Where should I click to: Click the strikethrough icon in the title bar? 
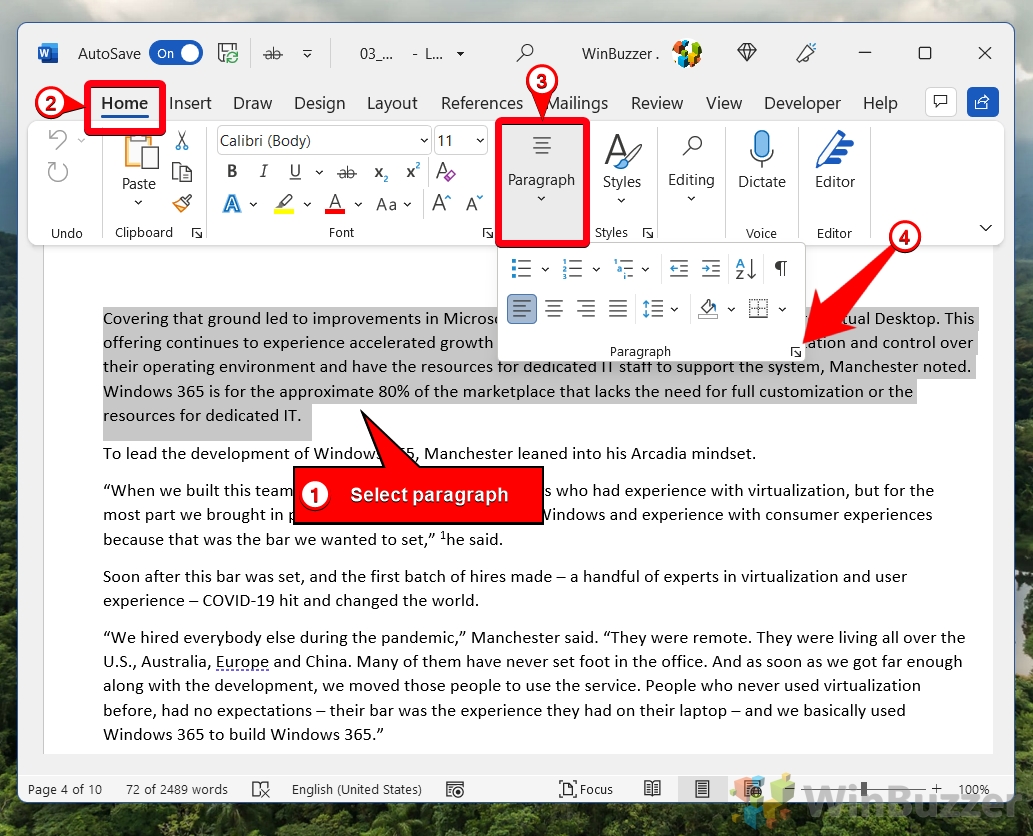[273, 54]
